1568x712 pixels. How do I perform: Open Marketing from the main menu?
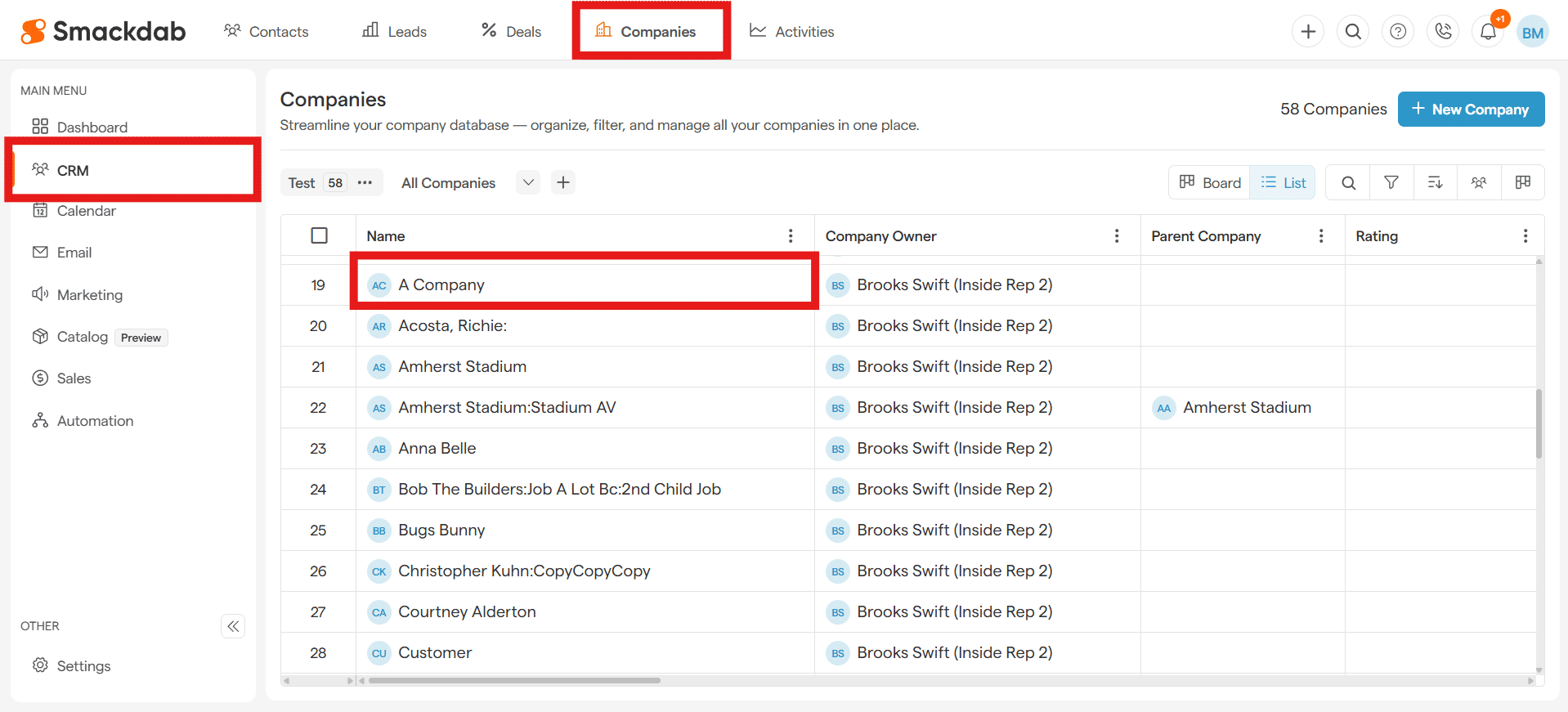click(89, 295)
